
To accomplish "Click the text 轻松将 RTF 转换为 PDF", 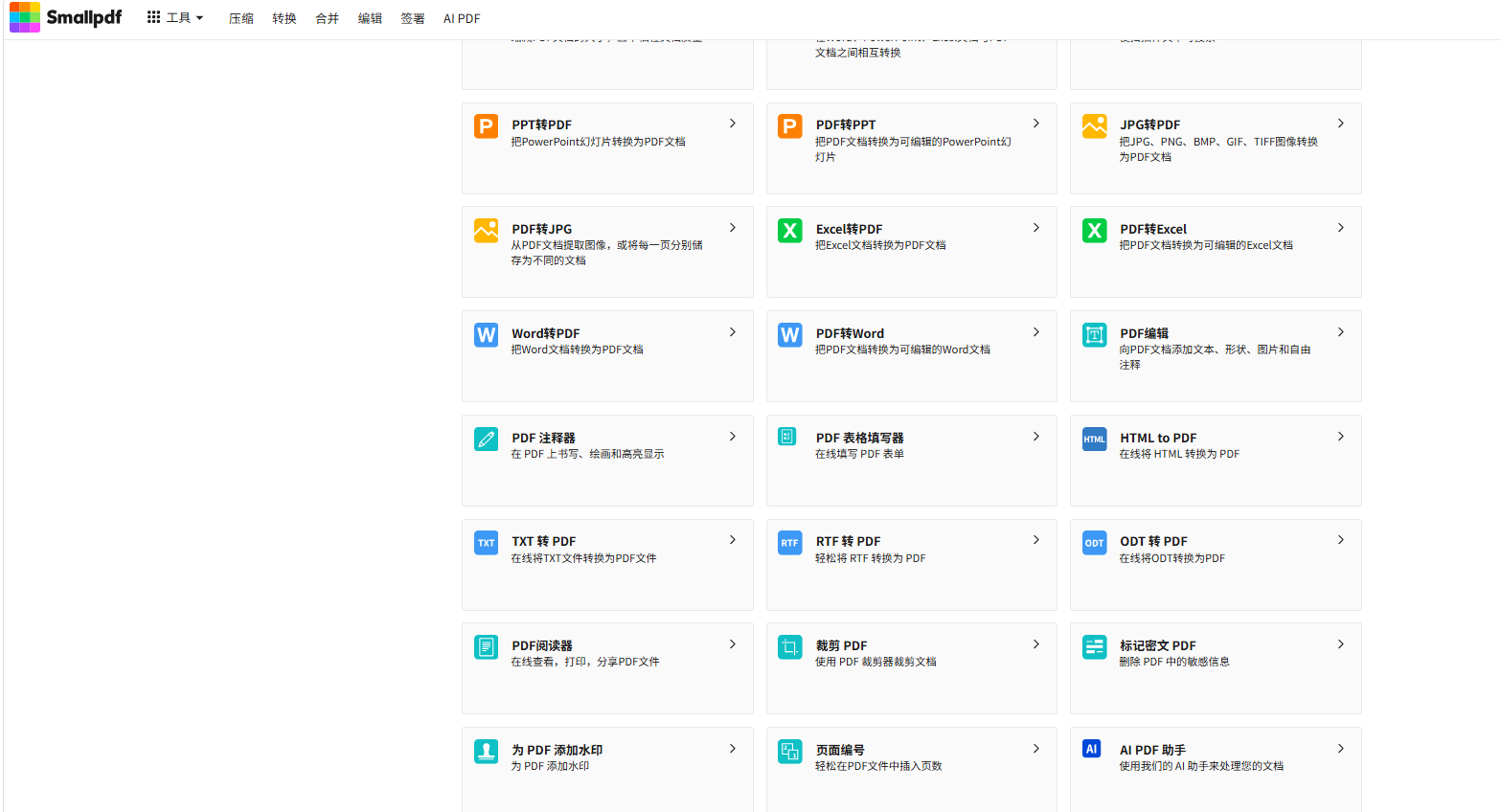I will [871, 558].
